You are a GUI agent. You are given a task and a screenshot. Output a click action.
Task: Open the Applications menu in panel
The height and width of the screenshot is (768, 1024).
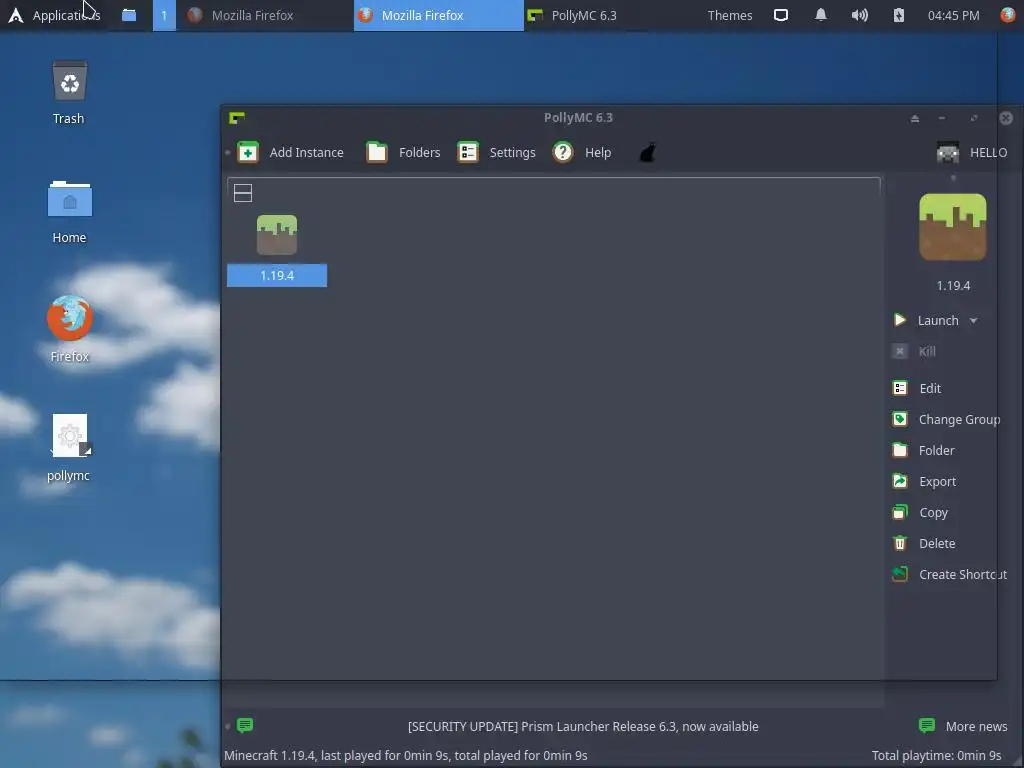(54, 15)
